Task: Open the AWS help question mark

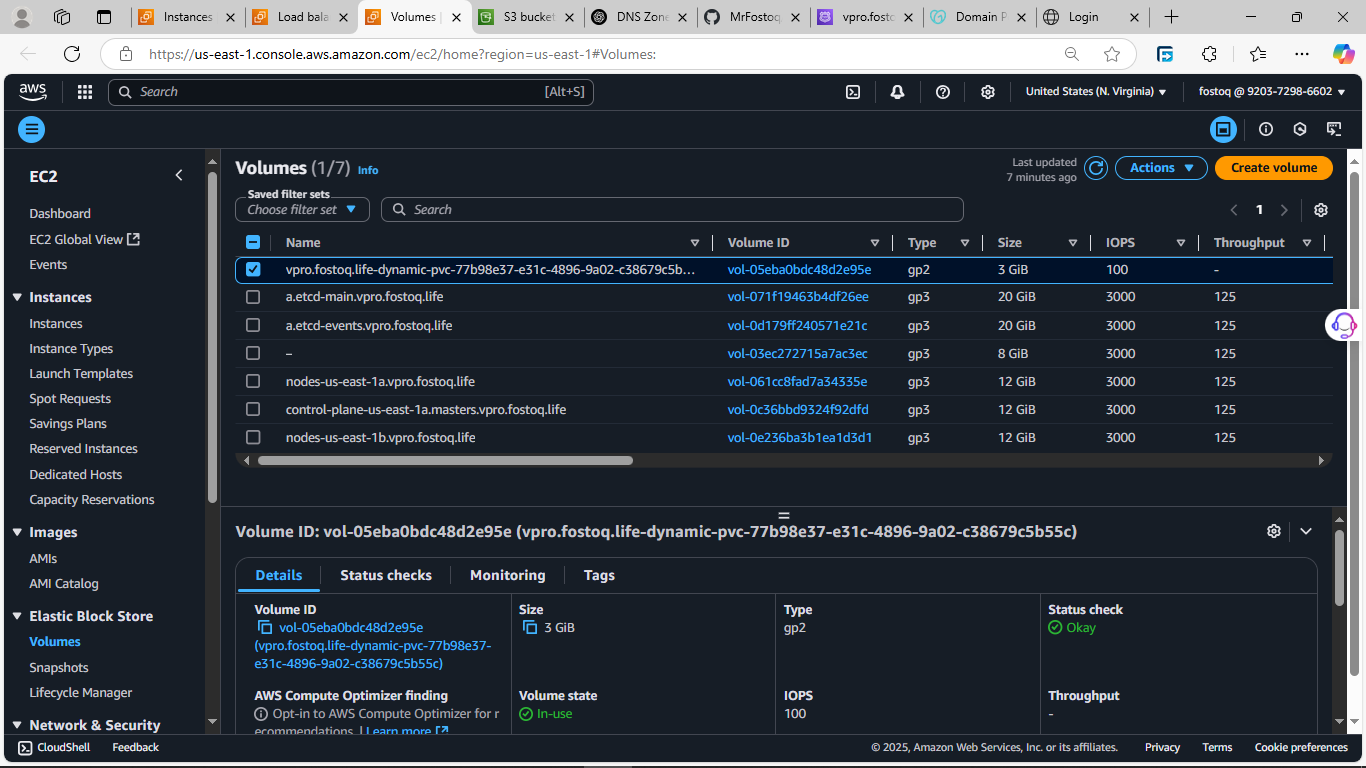Action: pos(943,92)
